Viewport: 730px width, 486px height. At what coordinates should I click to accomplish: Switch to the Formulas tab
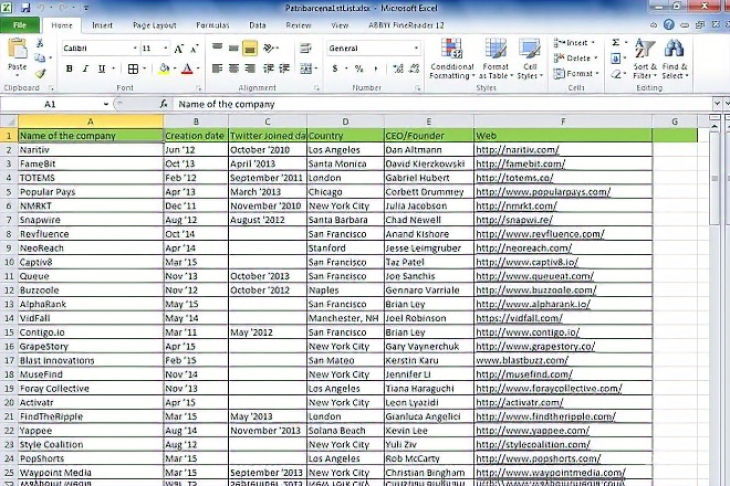pyautogui.click(x=212, y=26)
